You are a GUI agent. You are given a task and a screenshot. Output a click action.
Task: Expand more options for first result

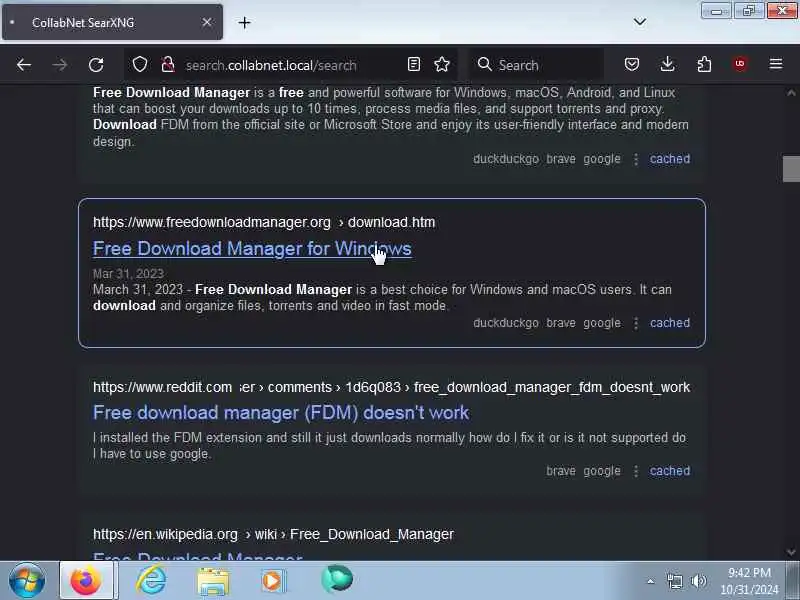tap(636, 159)
